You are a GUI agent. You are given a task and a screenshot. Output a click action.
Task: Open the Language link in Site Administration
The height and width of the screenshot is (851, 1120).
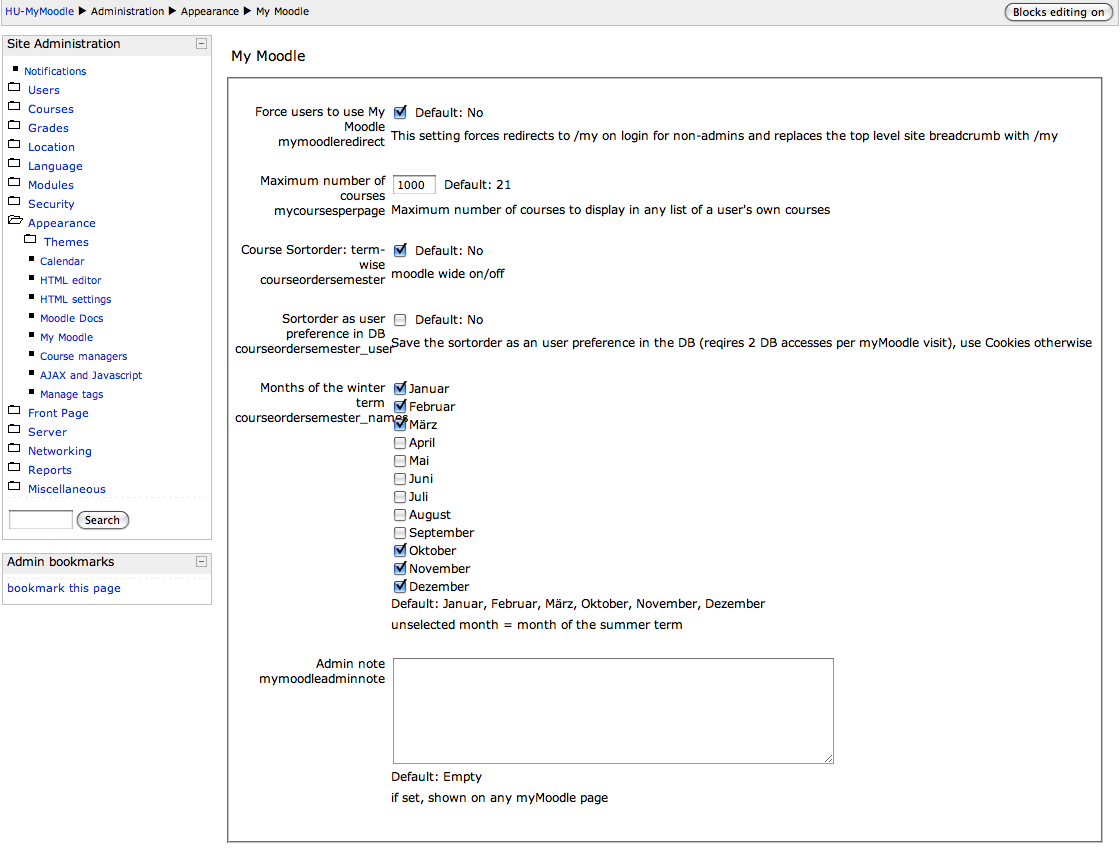coord(55,166)
